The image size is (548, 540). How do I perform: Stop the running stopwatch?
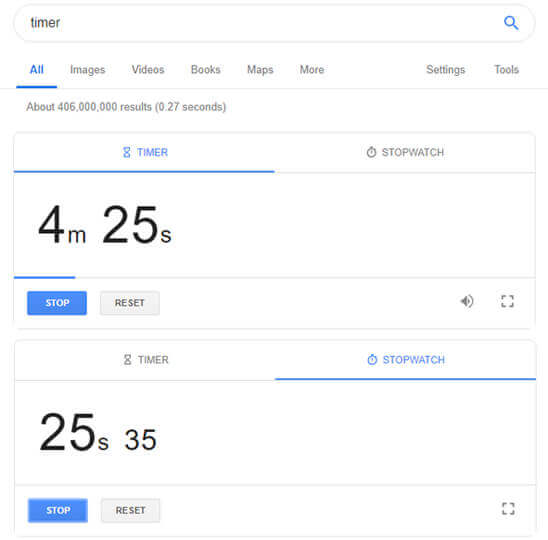tap(58, 510)
